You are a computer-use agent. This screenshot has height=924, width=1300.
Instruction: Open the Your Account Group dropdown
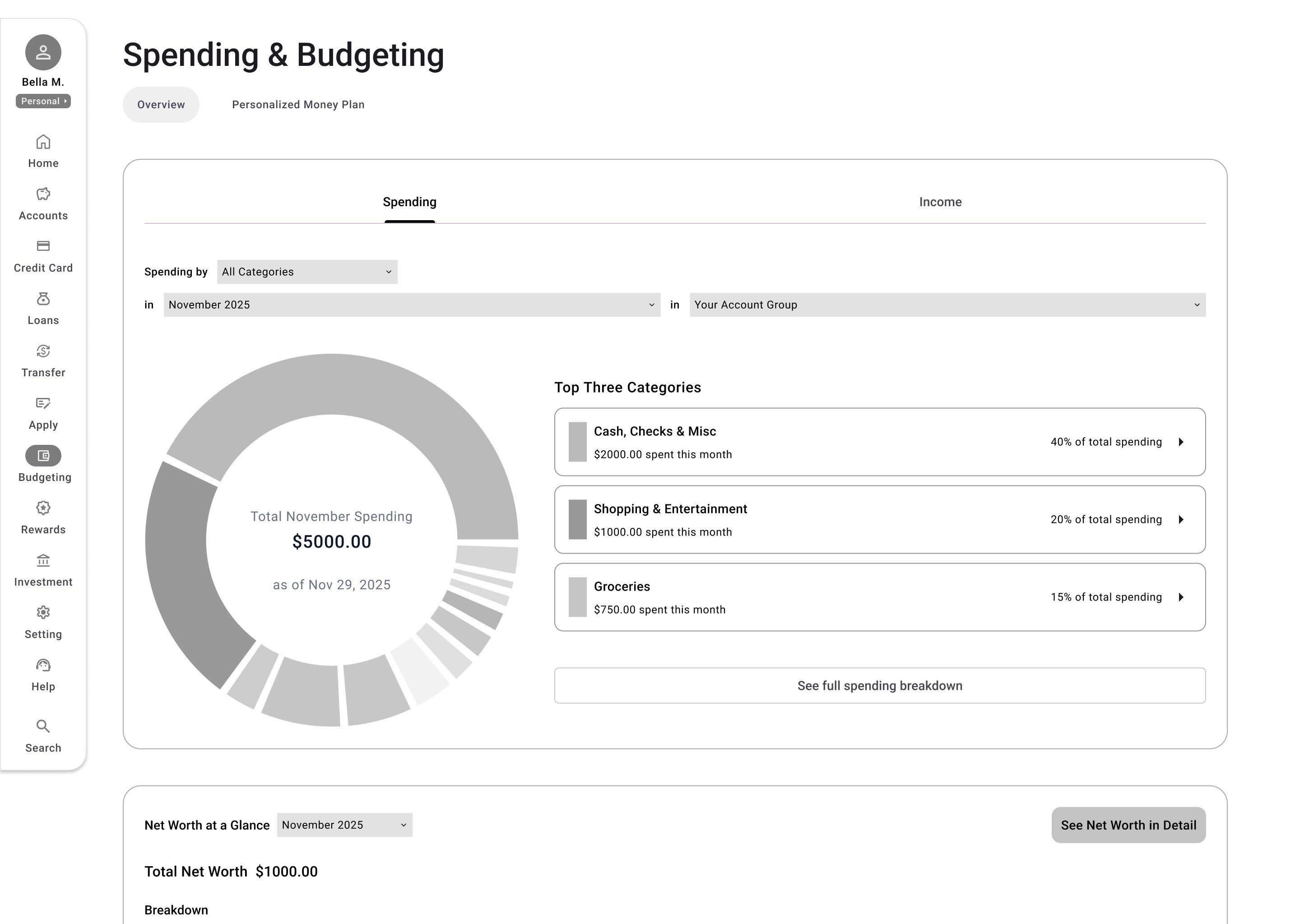coord(947,305)
